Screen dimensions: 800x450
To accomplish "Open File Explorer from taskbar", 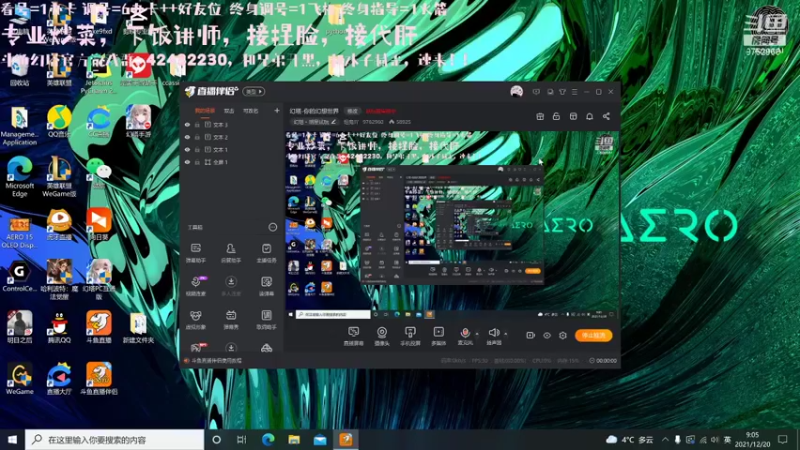I will (294, 440).
